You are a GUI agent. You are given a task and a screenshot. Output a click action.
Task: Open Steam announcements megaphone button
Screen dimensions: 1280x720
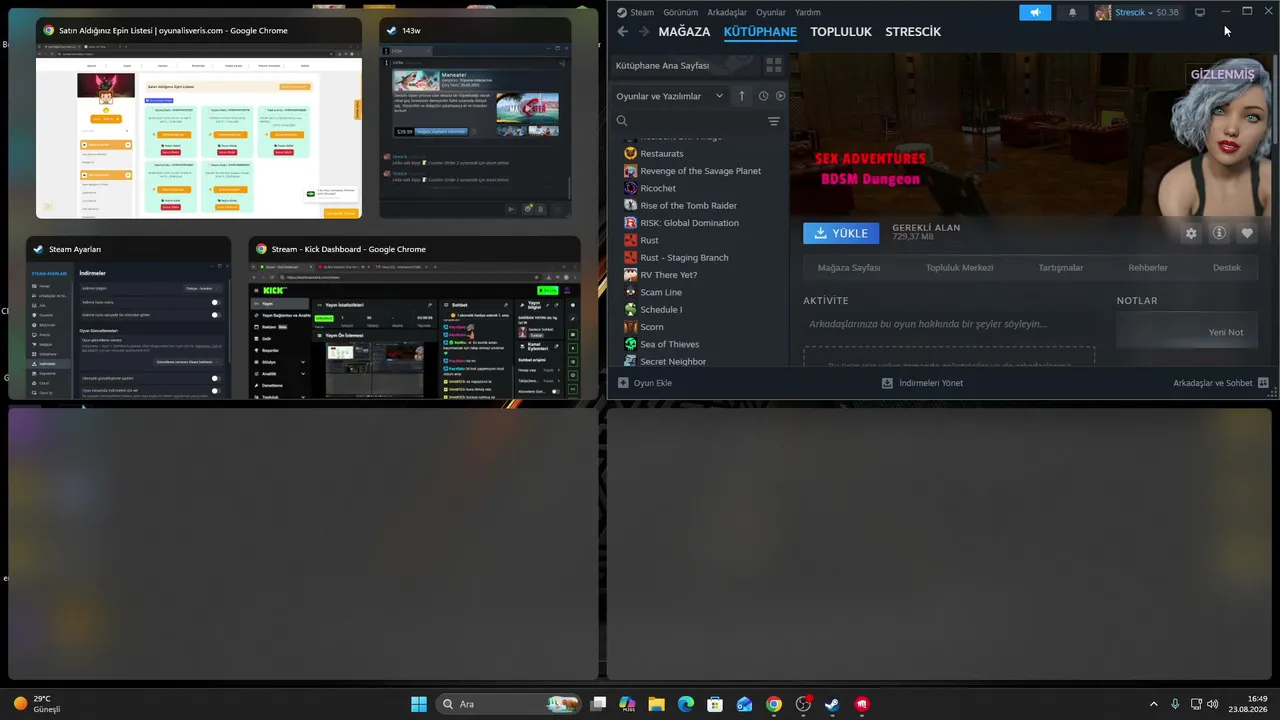[x=1035, y=12]
